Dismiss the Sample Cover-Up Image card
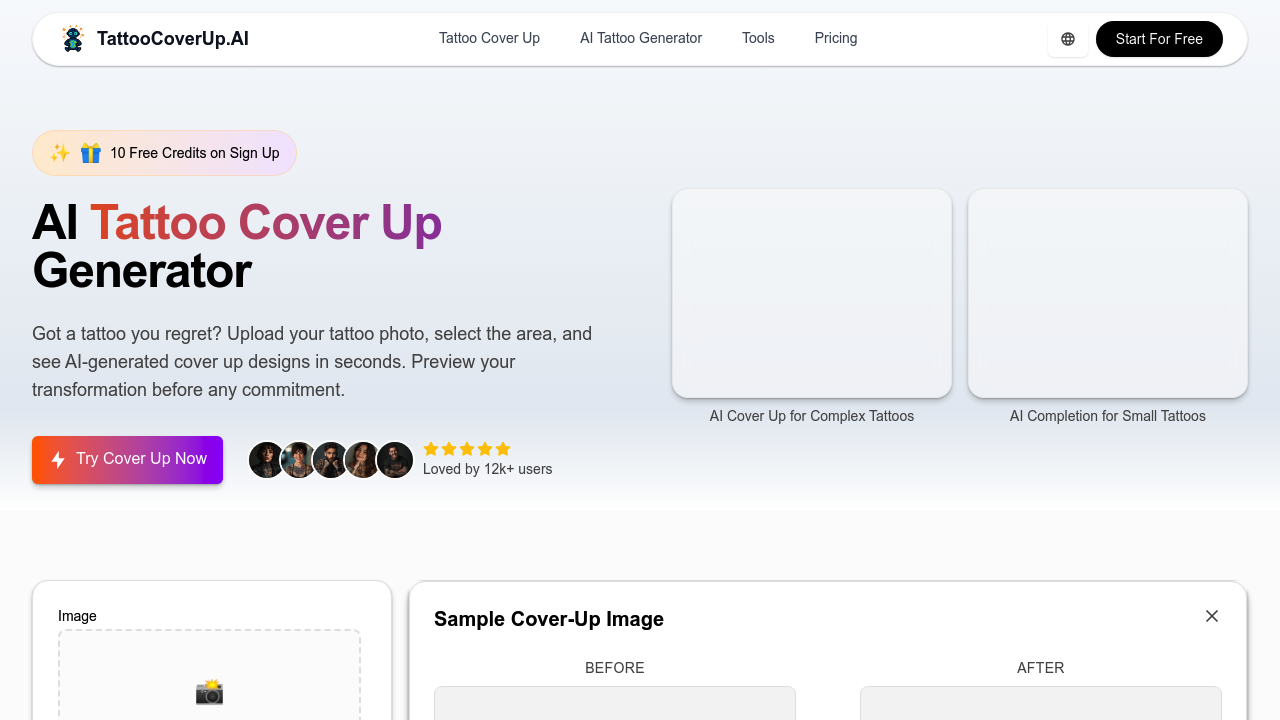 [1211, 616]
